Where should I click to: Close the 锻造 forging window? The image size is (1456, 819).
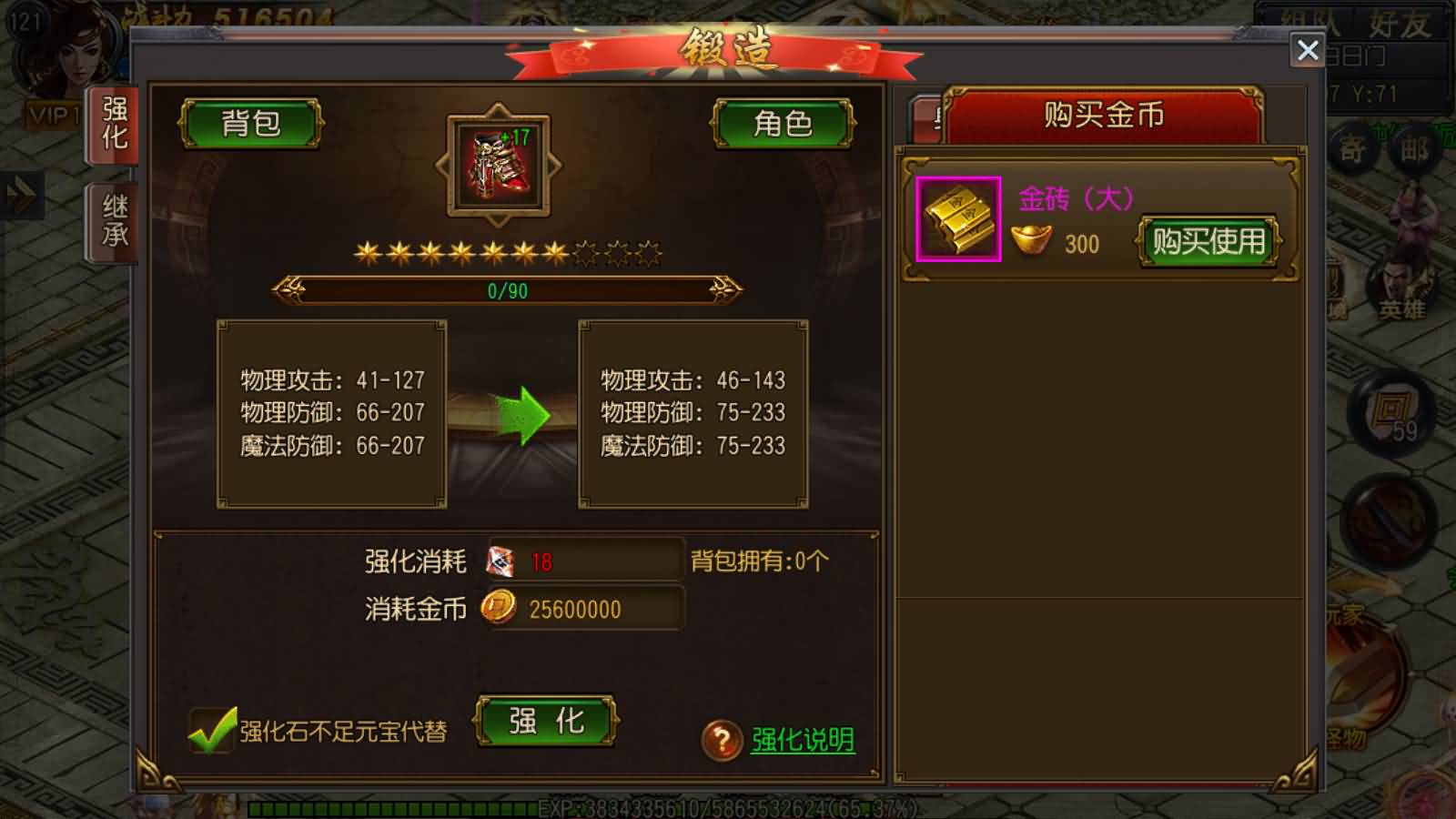point(1308,50)
